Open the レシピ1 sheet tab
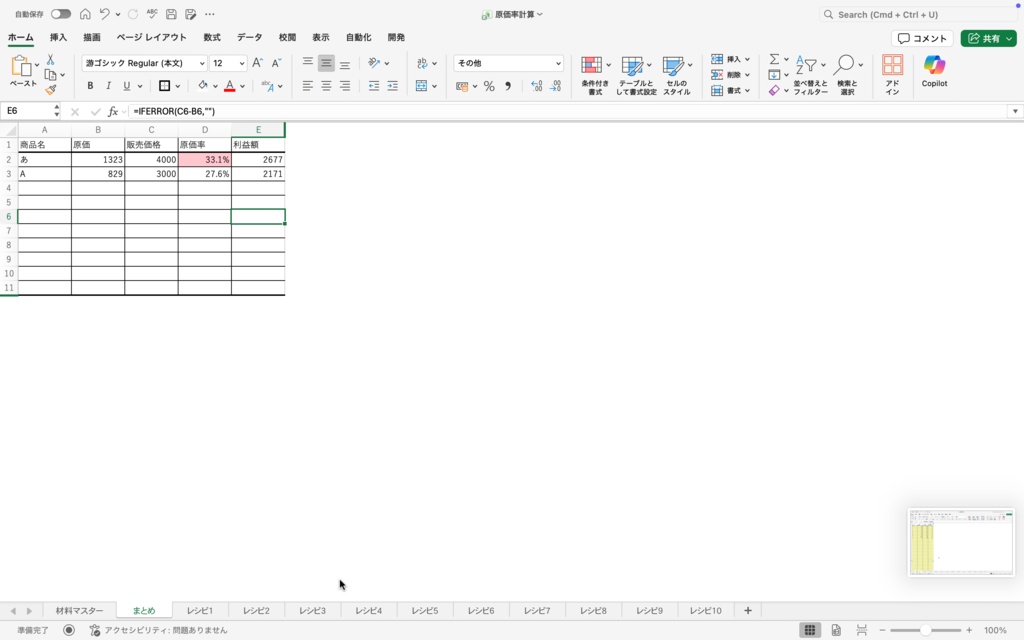This screenshot has height=640, width=1024. point(200,611)
